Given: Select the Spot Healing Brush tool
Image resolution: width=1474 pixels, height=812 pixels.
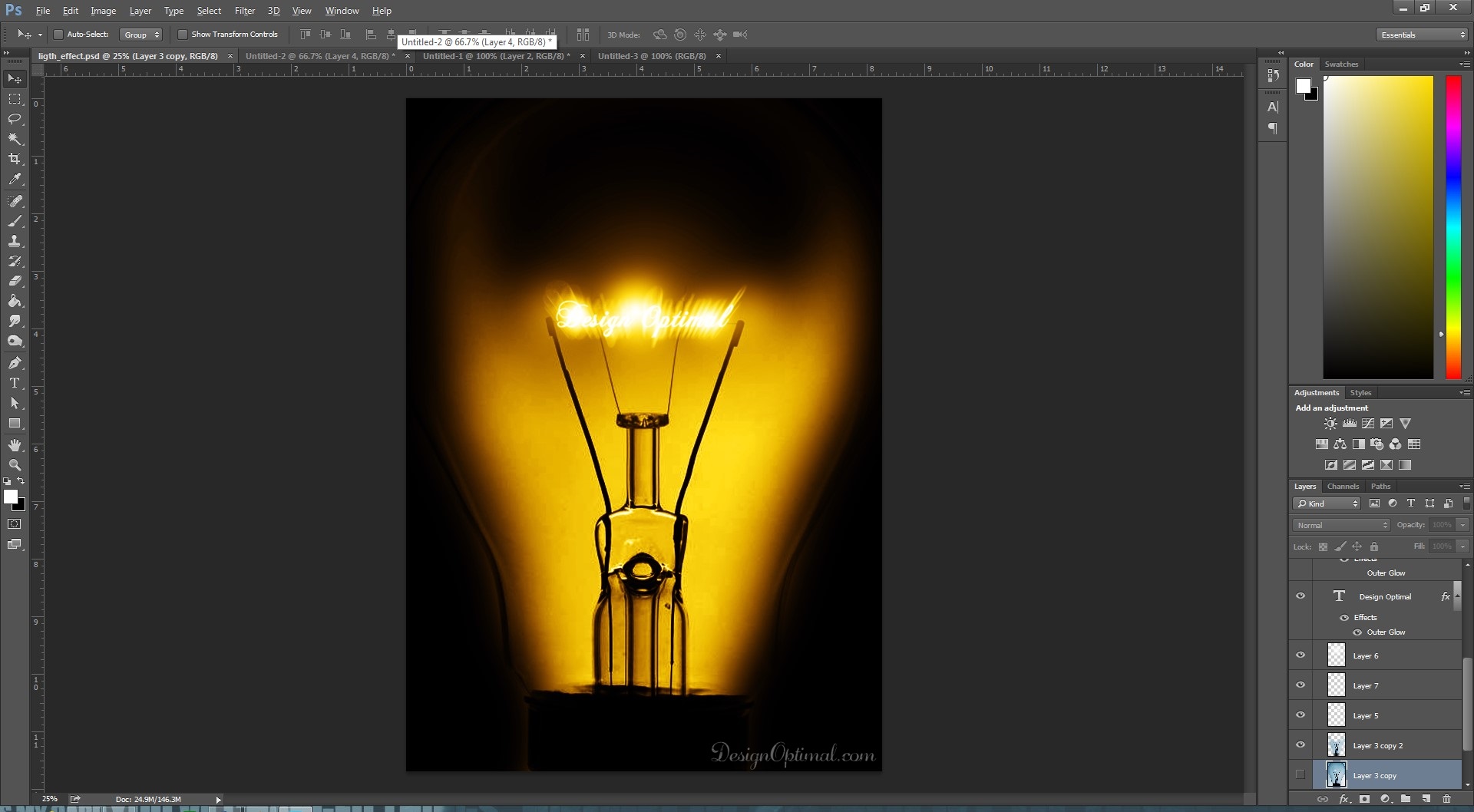Looking at the screenshot, I should pos(15,201).
